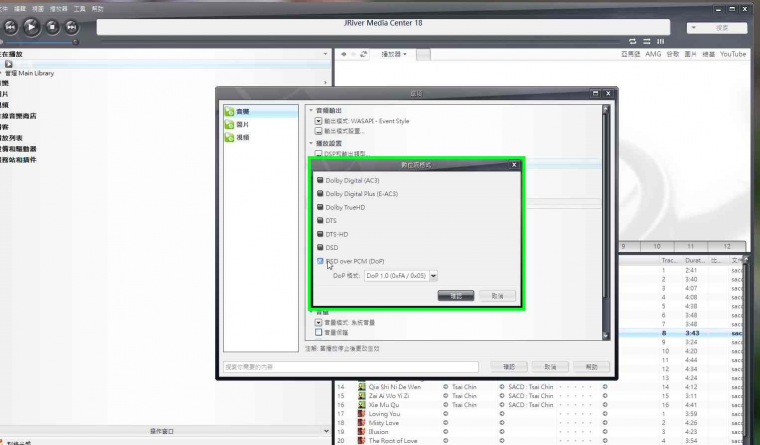Uncheck the DSD over PCM (DoP) option

click(x=320, y=261)
